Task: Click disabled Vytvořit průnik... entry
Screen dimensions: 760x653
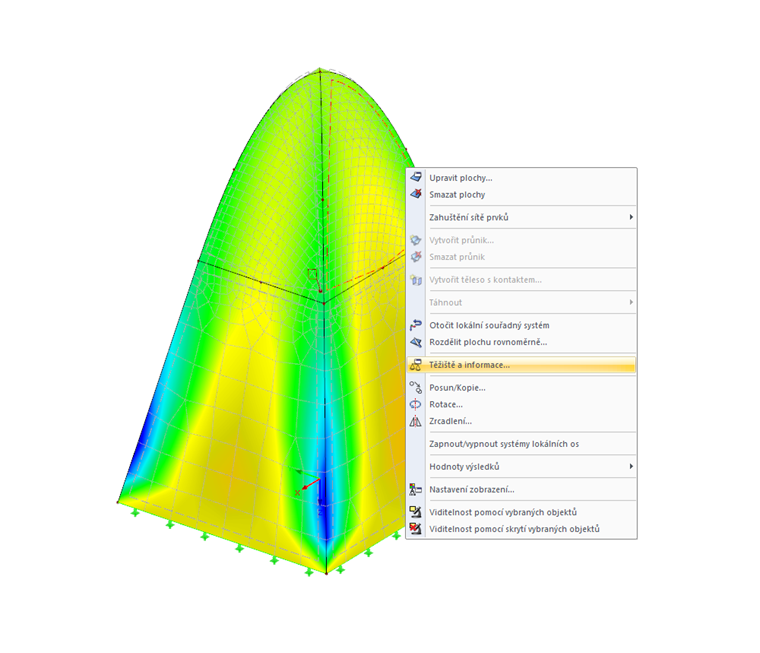Action: point(522,240)
